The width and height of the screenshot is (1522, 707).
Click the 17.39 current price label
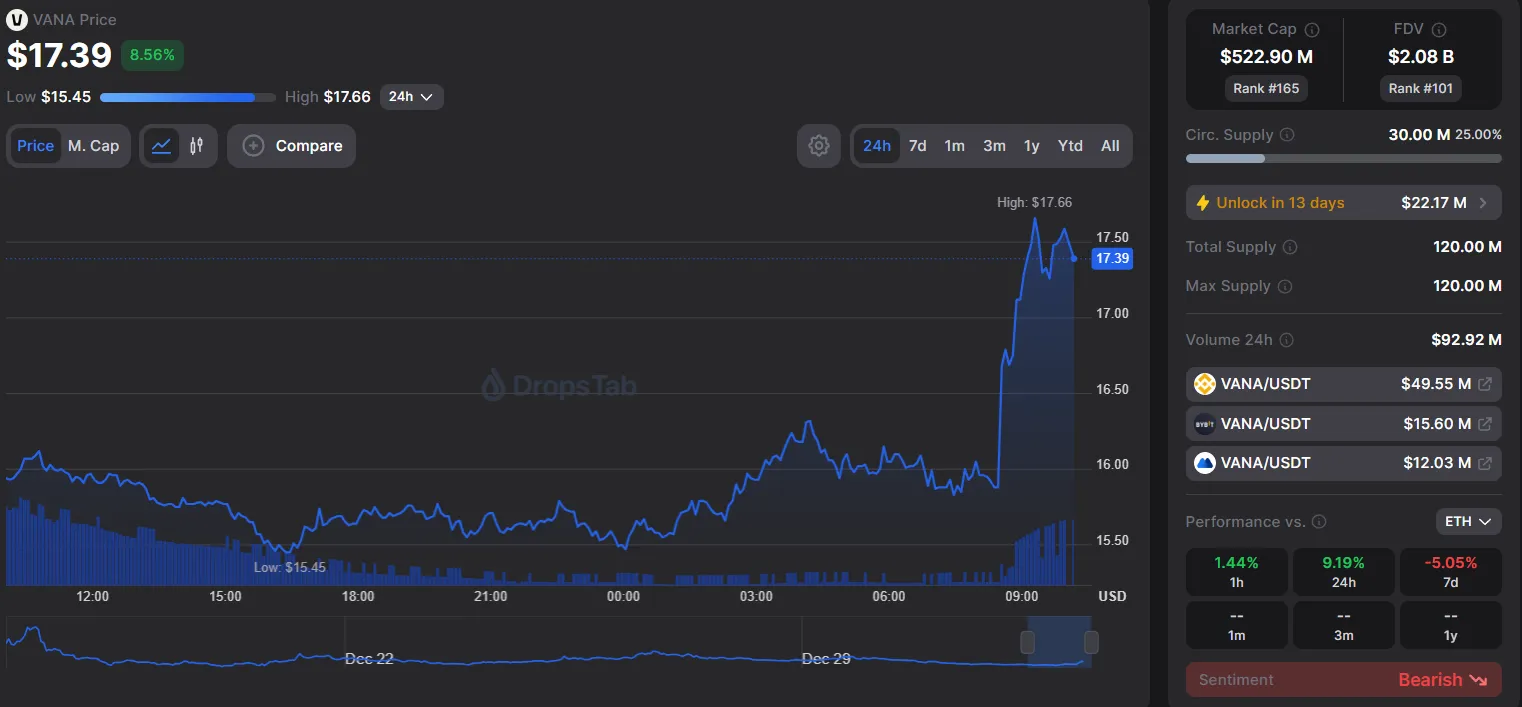pyautogui.click(x=1112, y=259)
